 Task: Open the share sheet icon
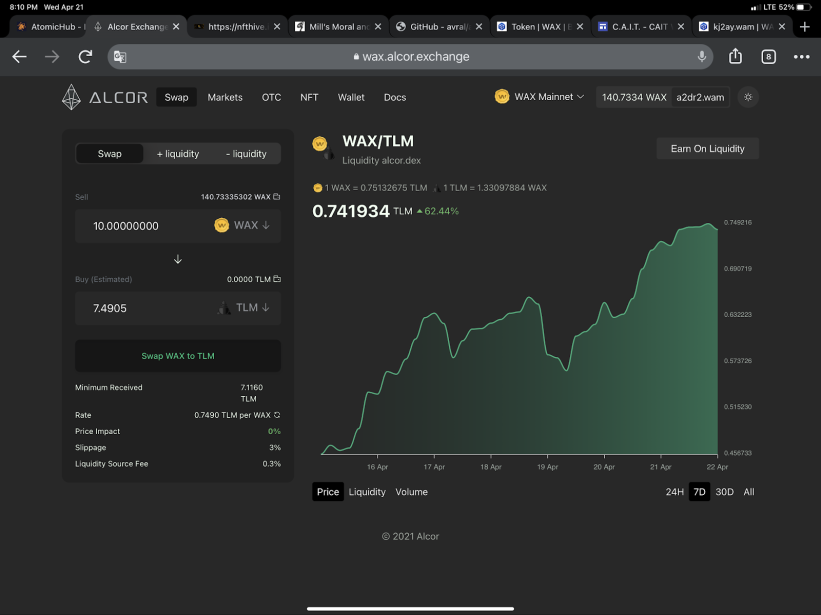tap(735, 56)
